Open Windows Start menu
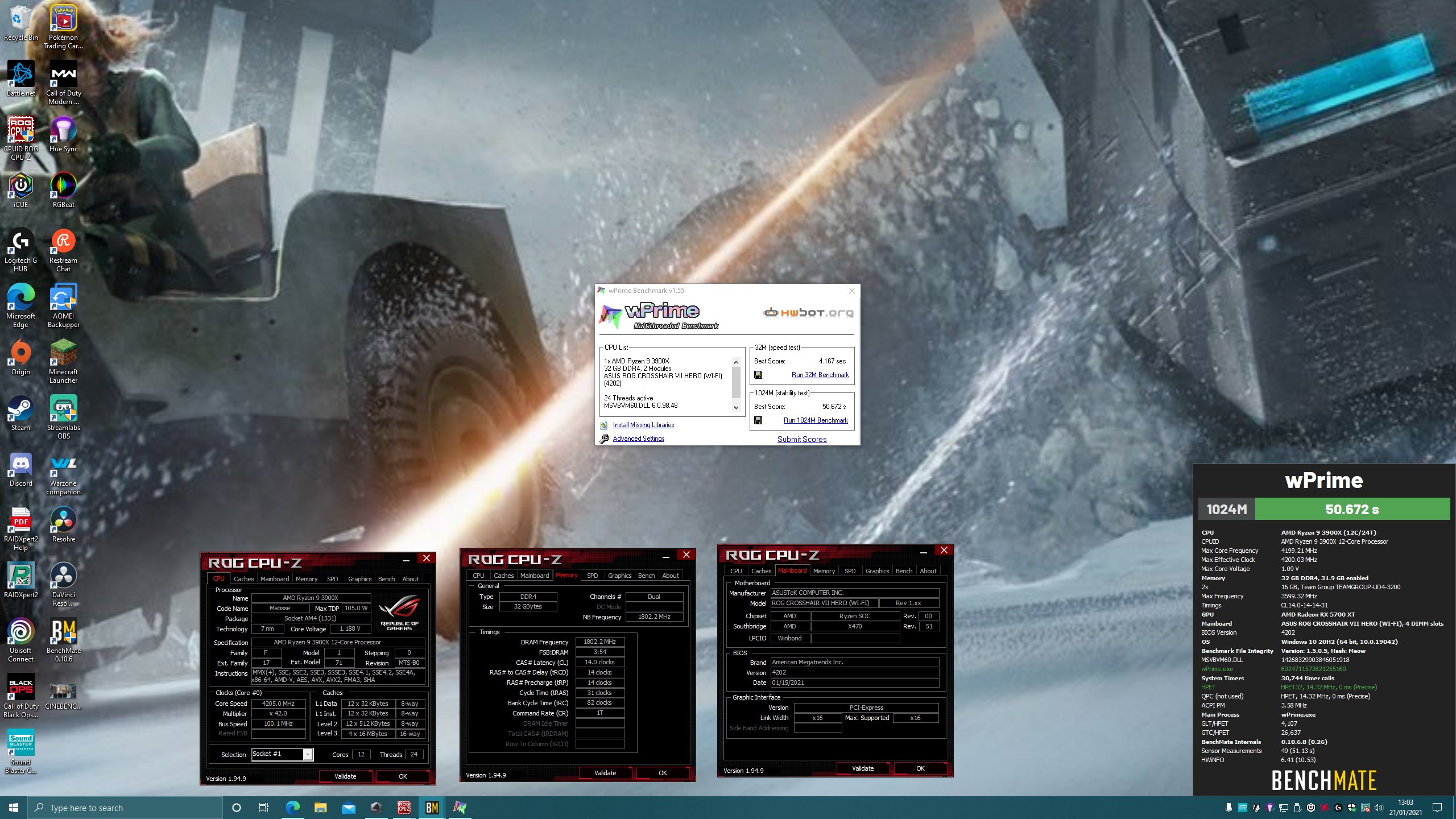Screen dimensions: 1456x819 [x=14, y=808]
